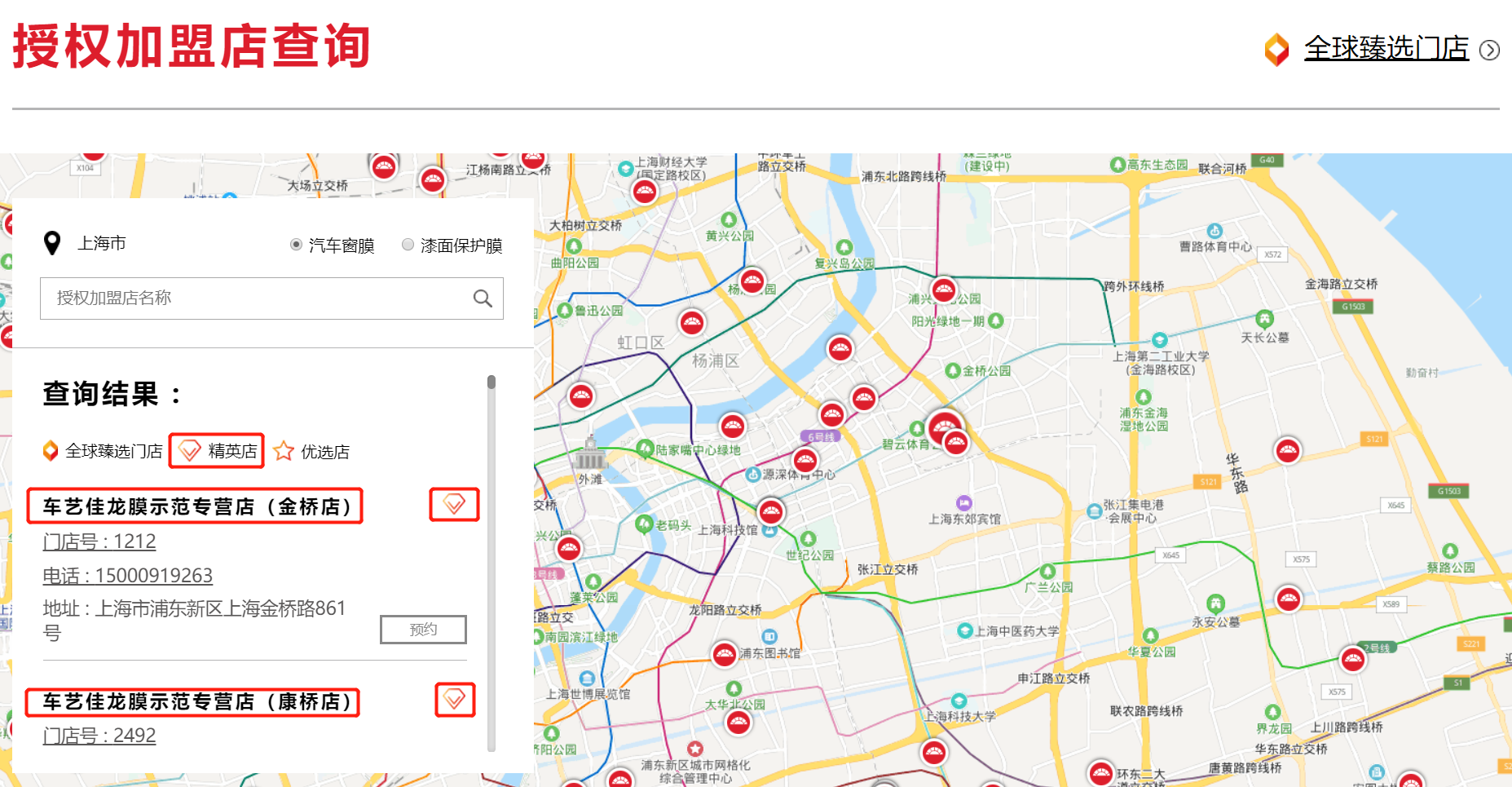Click the diamond badge beside 康桥店

[455, 700]
